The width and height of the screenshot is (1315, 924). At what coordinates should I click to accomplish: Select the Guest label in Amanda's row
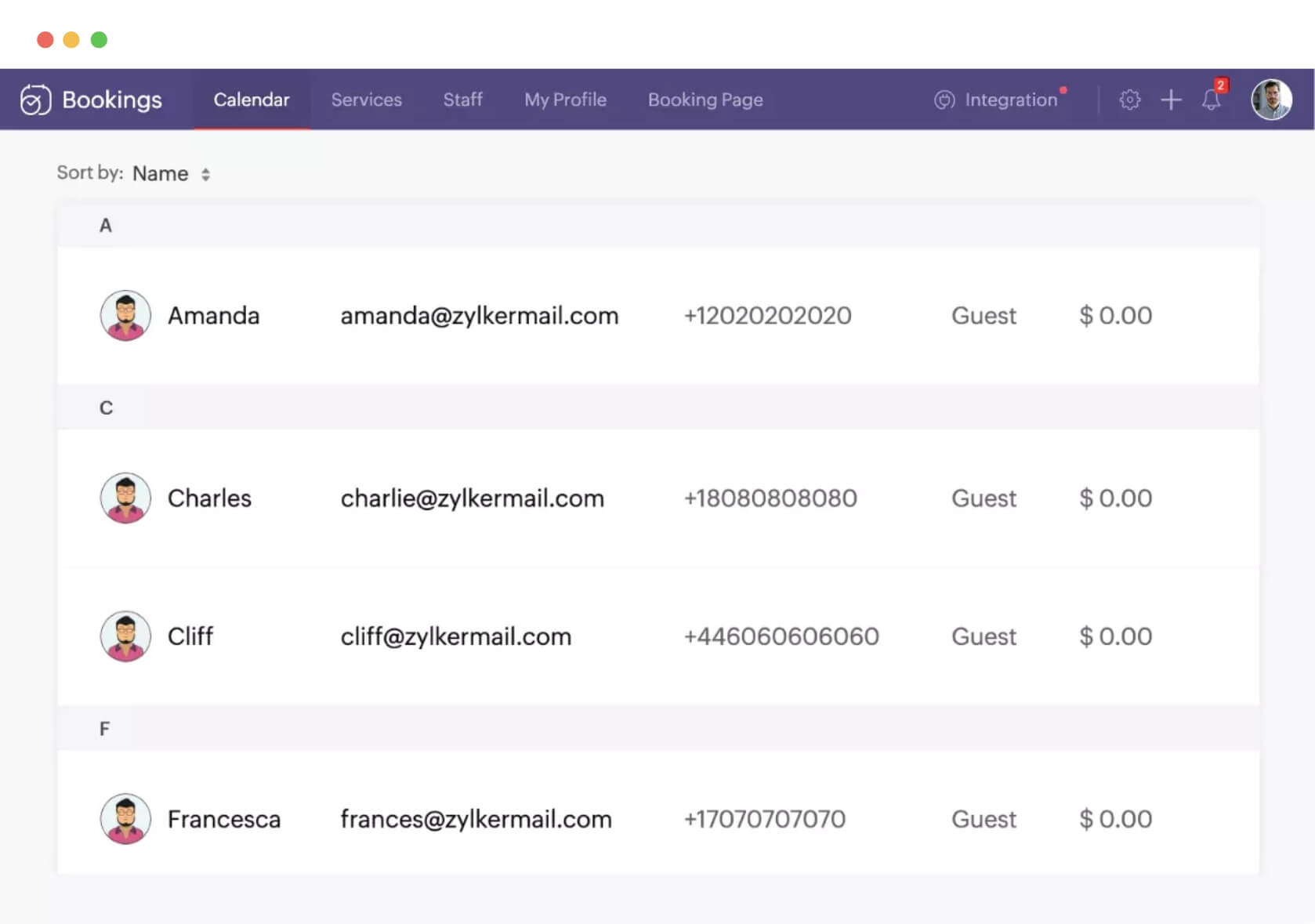(x=984, y=316)
